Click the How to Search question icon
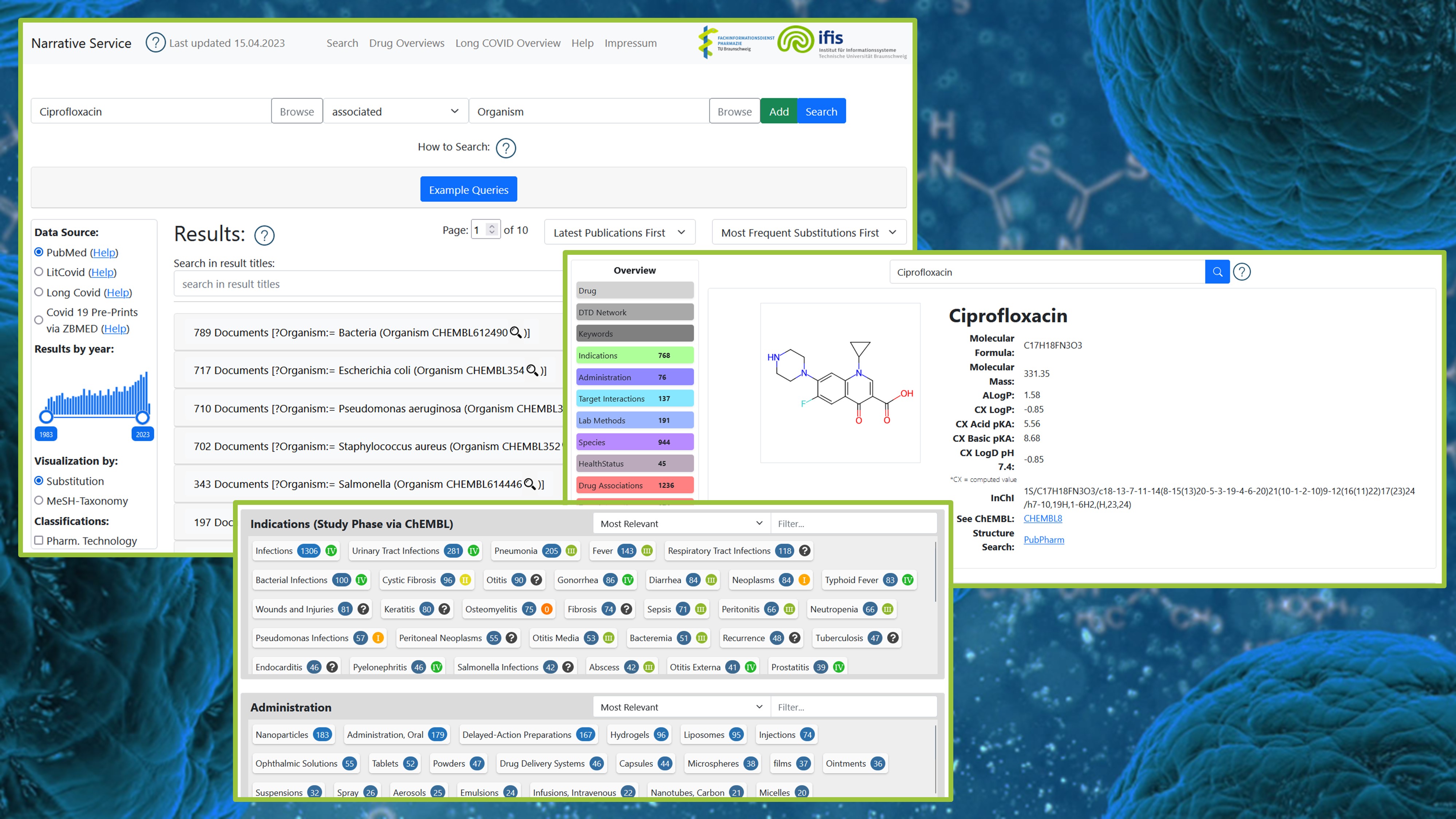The width and height of the screenshot is (1456, 819). click(505, 148)
